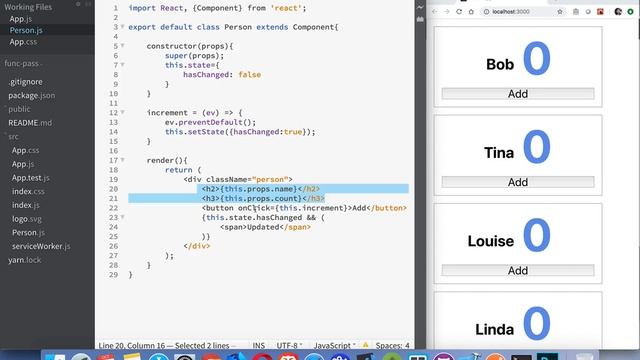640x360 pixels.
Task: Click the green circle extension icon
Action: (631, 12)
